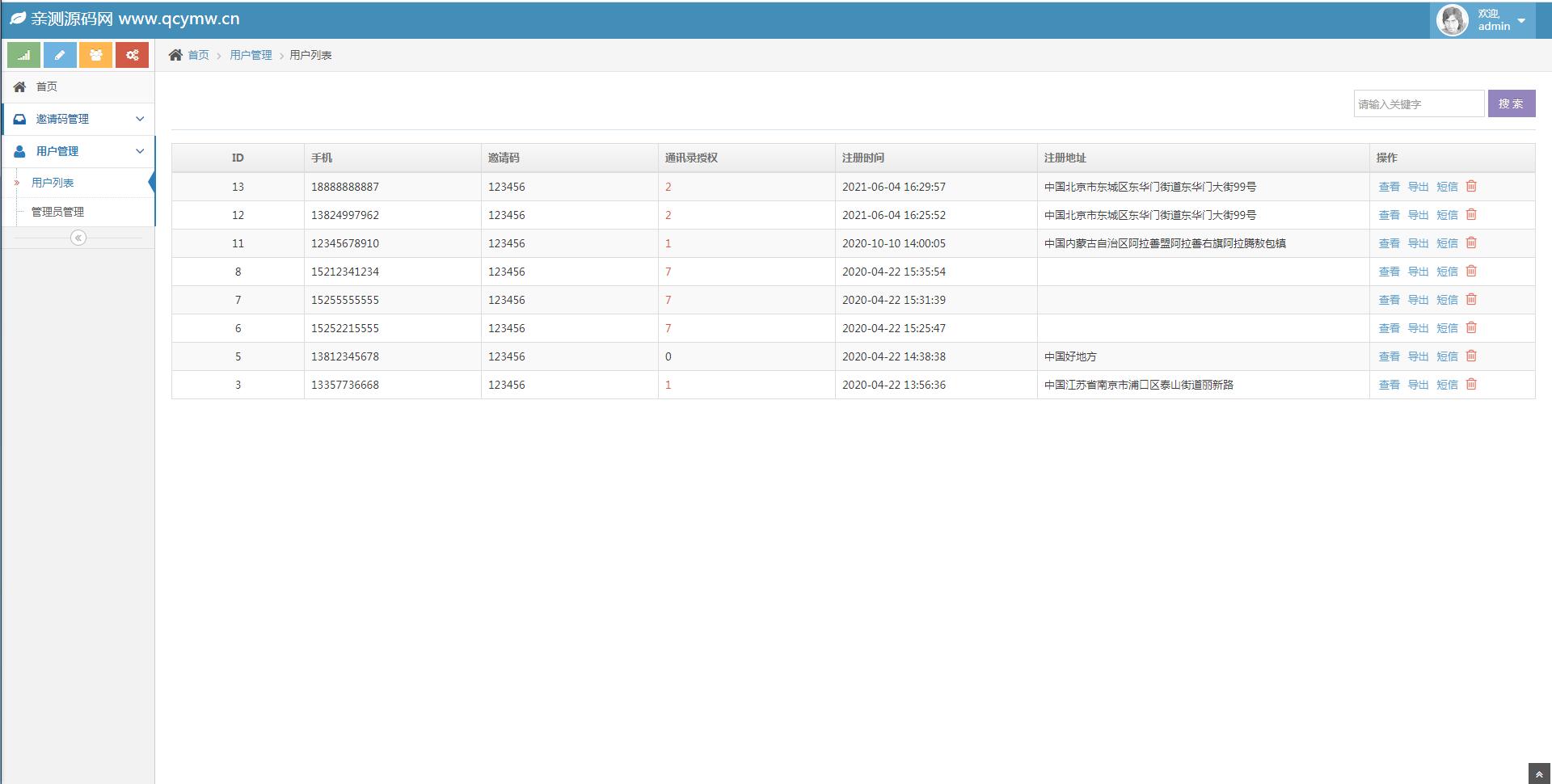Image resolution: width=1552 pixels, height=784 pixels.
Task: Click the 搜索 search button
Action: (x=1511, y=103)
